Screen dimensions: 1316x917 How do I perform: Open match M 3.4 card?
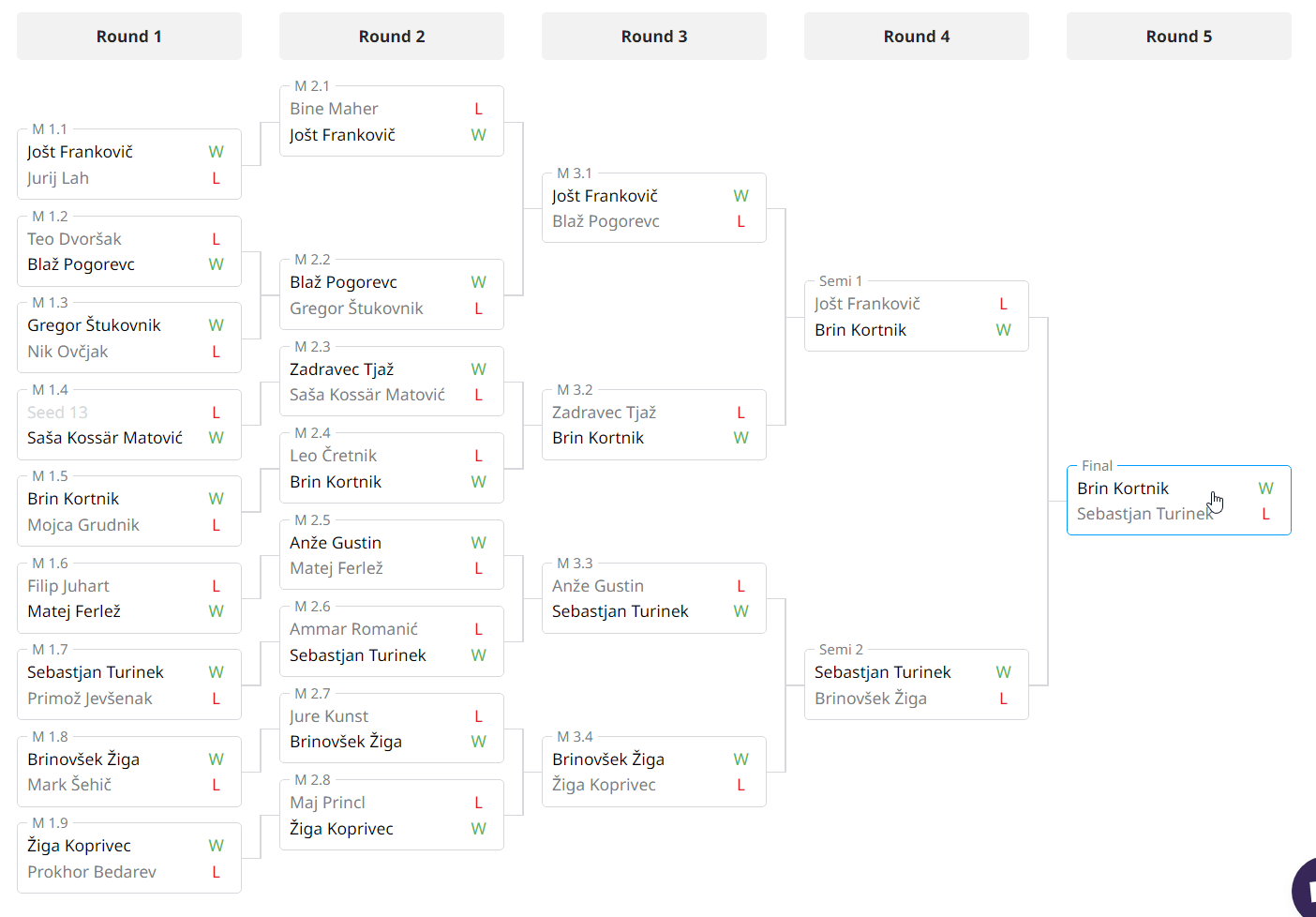coord(653,772)
